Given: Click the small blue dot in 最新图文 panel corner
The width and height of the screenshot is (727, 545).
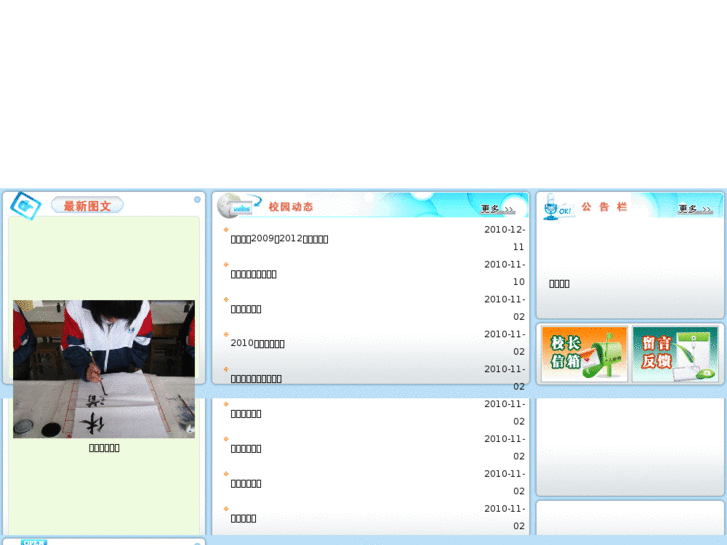Looking at the screenshot, I should tap(197, 199).
